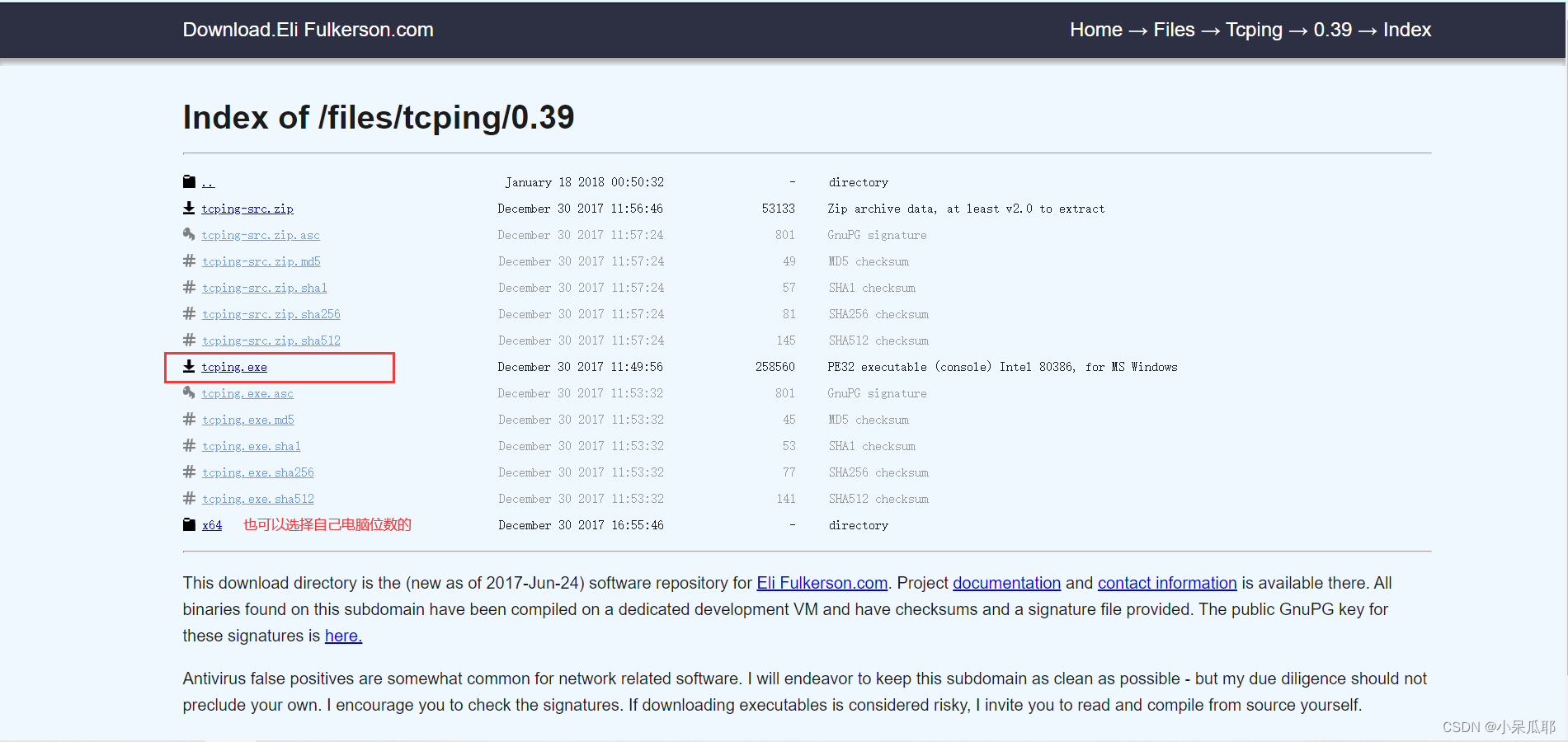Click hash icon beside tcping.exe.sha512

pyautogui.click(x=189, y=498)
